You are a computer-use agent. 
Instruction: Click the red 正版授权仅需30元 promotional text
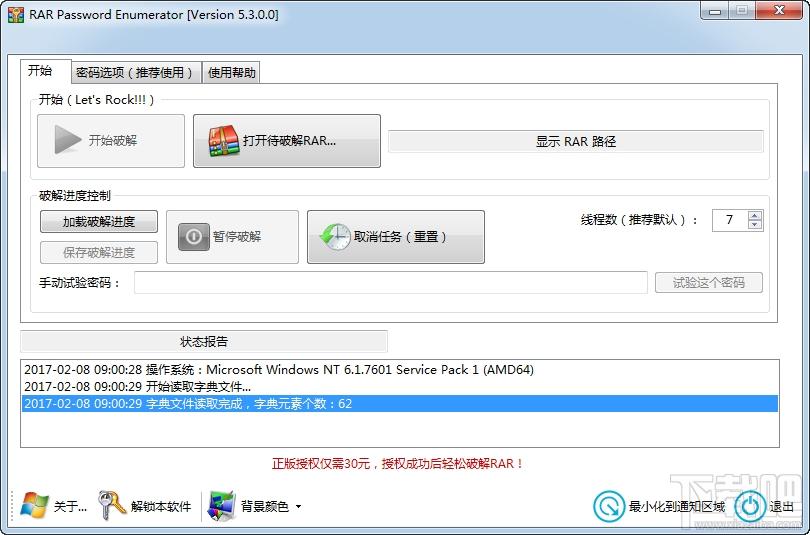[398, 464]
